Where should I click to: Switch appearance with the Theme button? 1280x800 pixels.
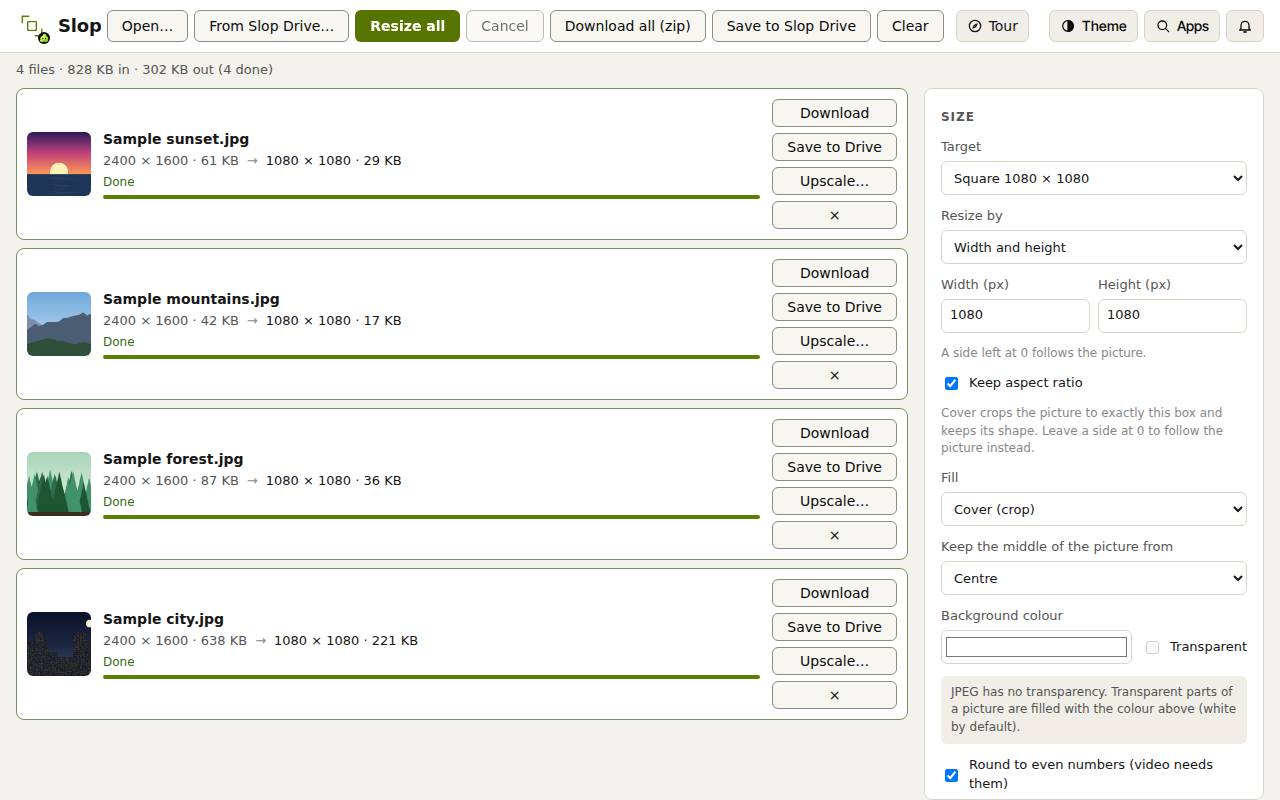(x=1093, y=26)
